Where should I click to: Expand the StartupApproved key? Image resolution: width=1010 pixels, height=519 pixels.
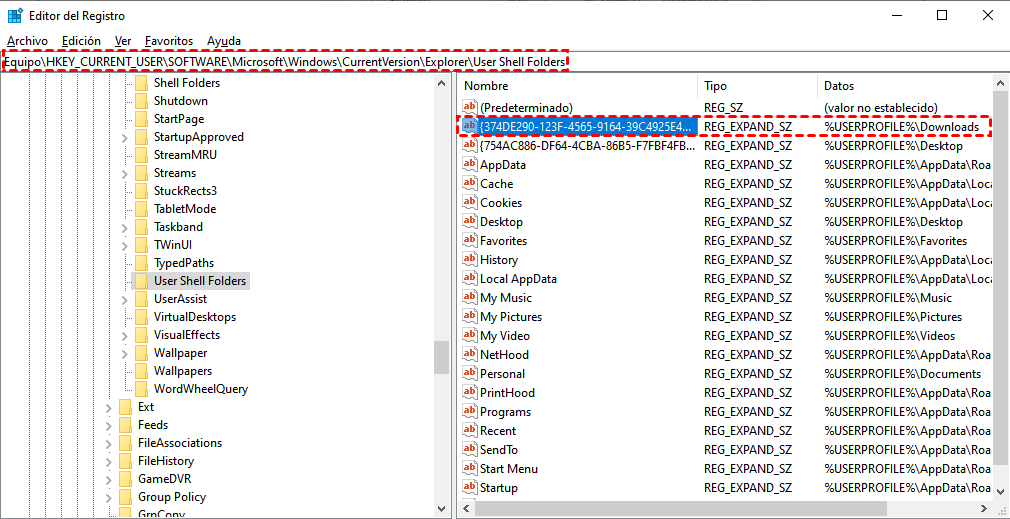[125, 137]
